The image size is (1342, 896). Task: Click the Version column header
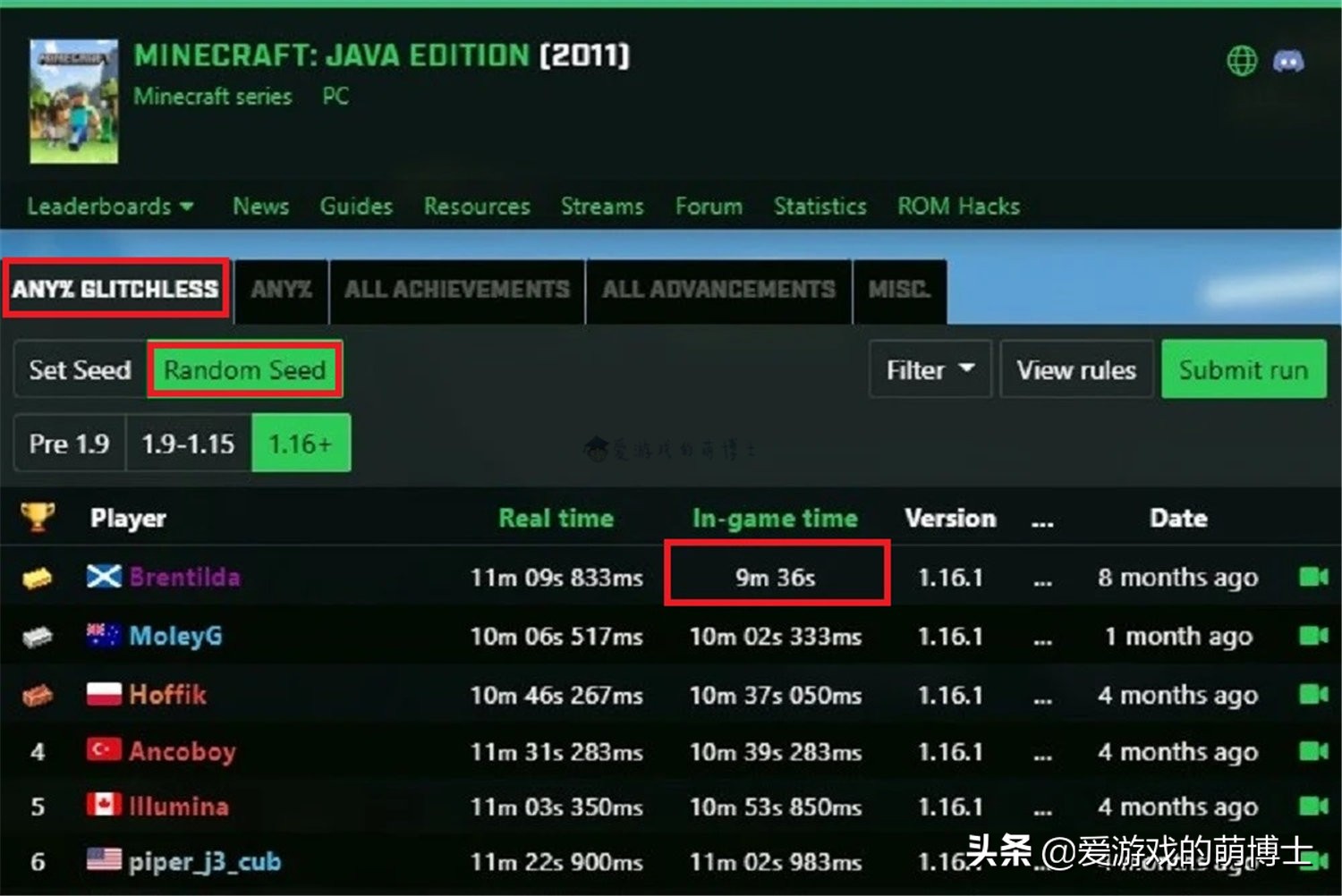950,518
